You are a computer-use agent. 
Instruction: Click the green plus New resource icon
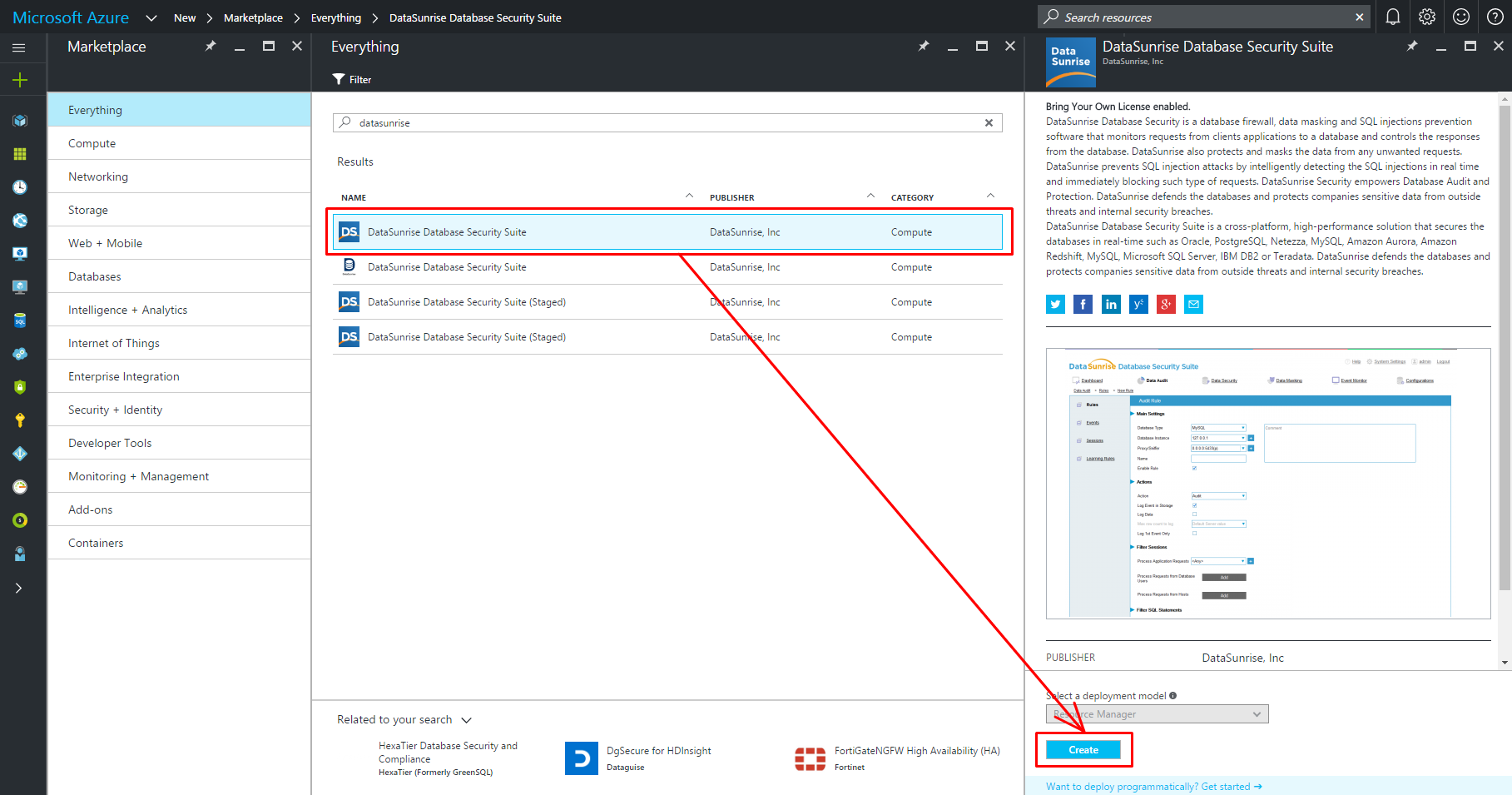click(20, 80)
